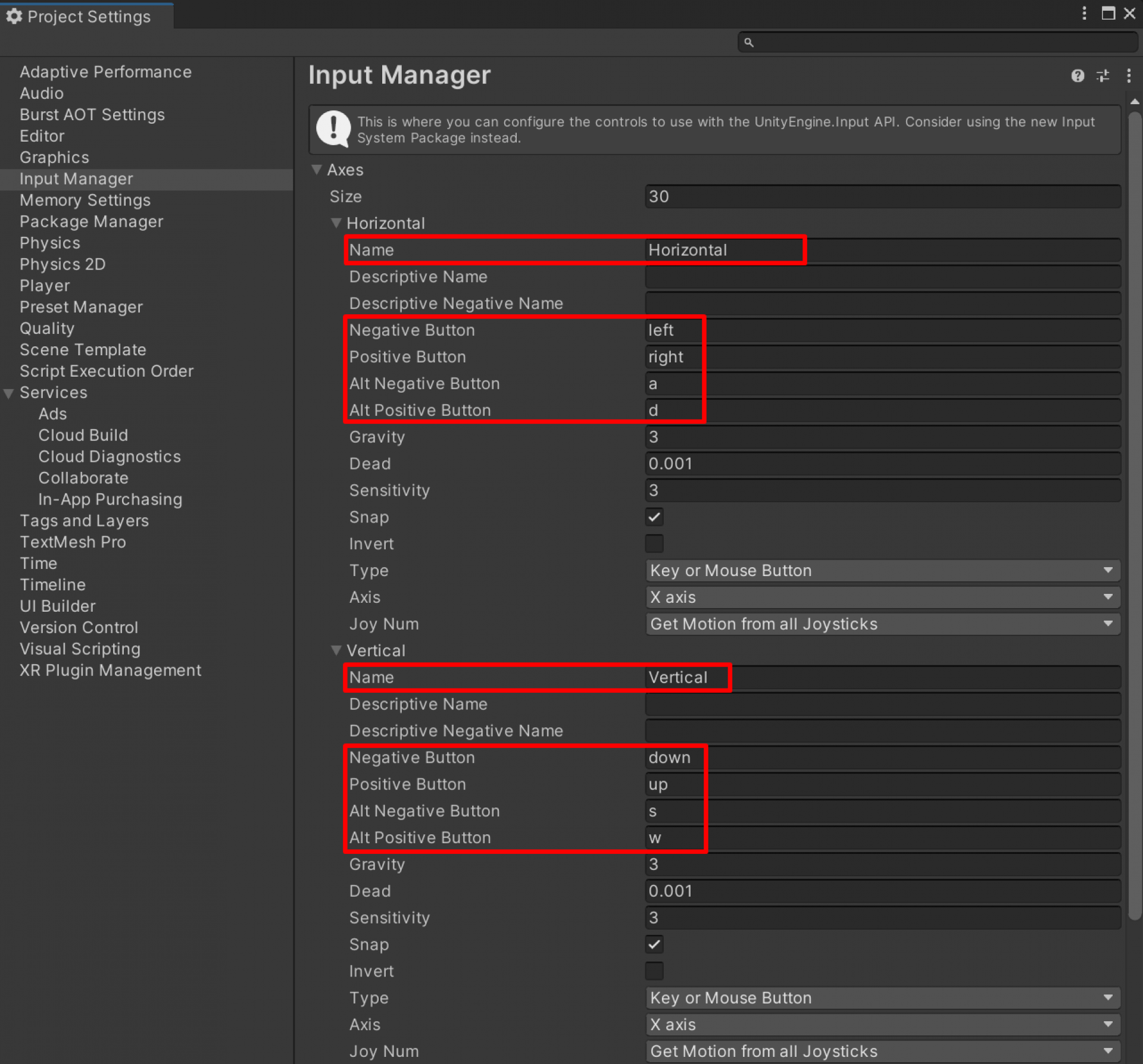The image size is (1143, 1064).
Task: Open Package Manager settings
Action: pos(91,222)
